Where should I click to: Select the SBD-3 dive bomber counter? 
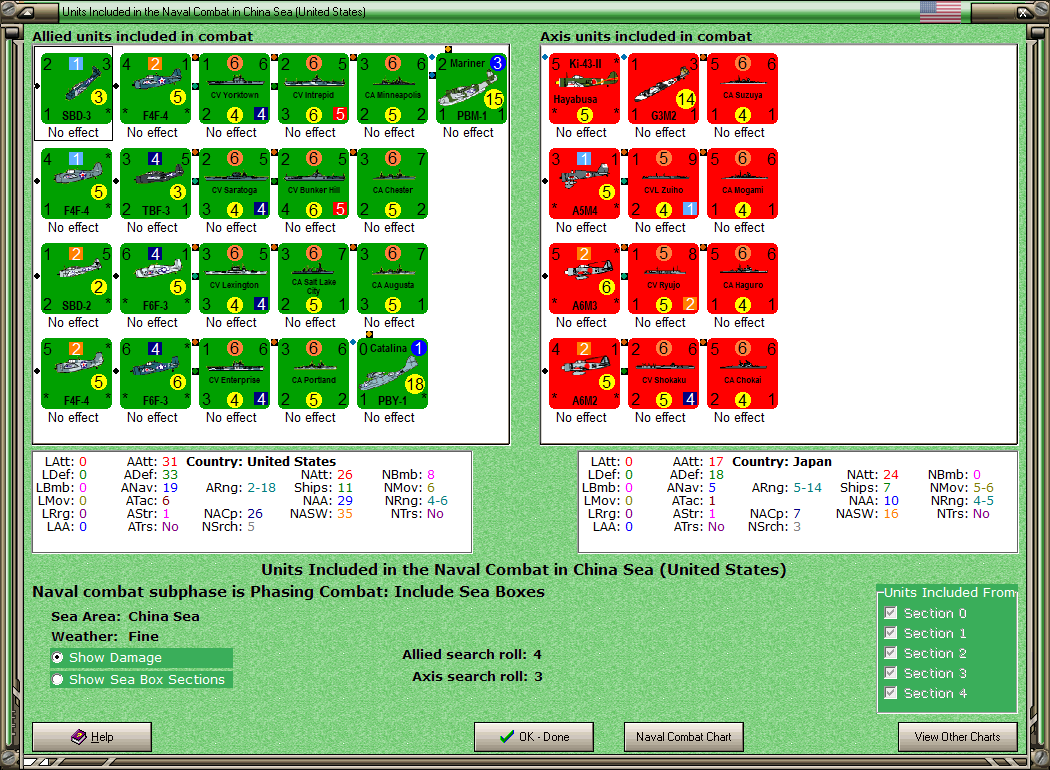coord(76,88)
